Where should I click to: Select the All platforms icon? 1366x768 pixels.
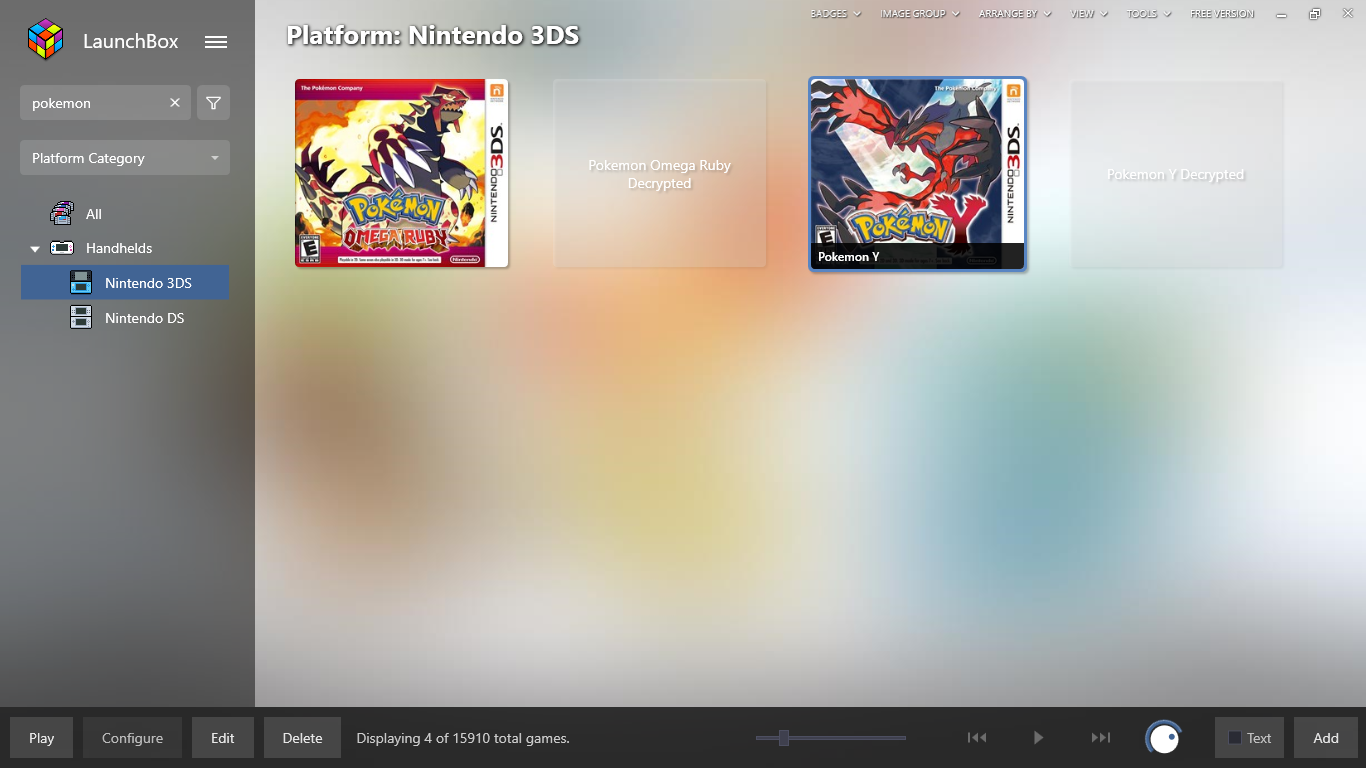(62, 213)
